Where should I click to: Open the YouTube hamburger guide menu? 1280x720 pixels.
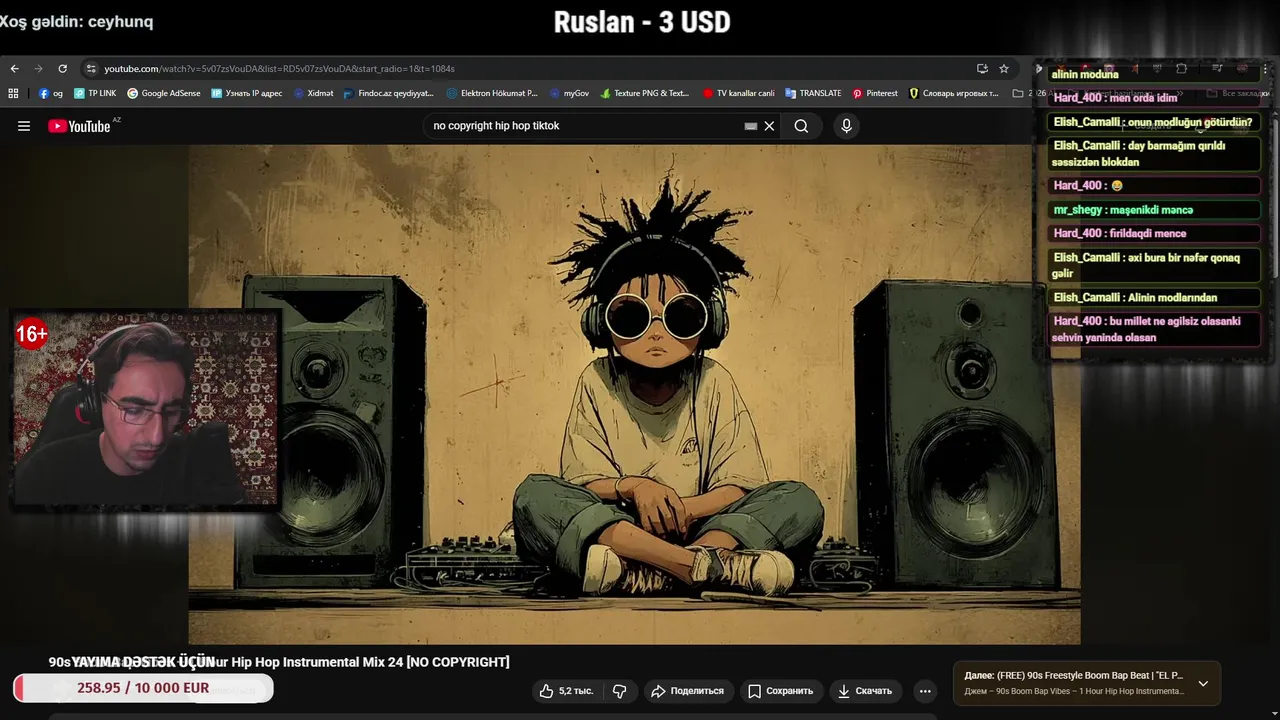pyautogui.click(x=24, y=126)
